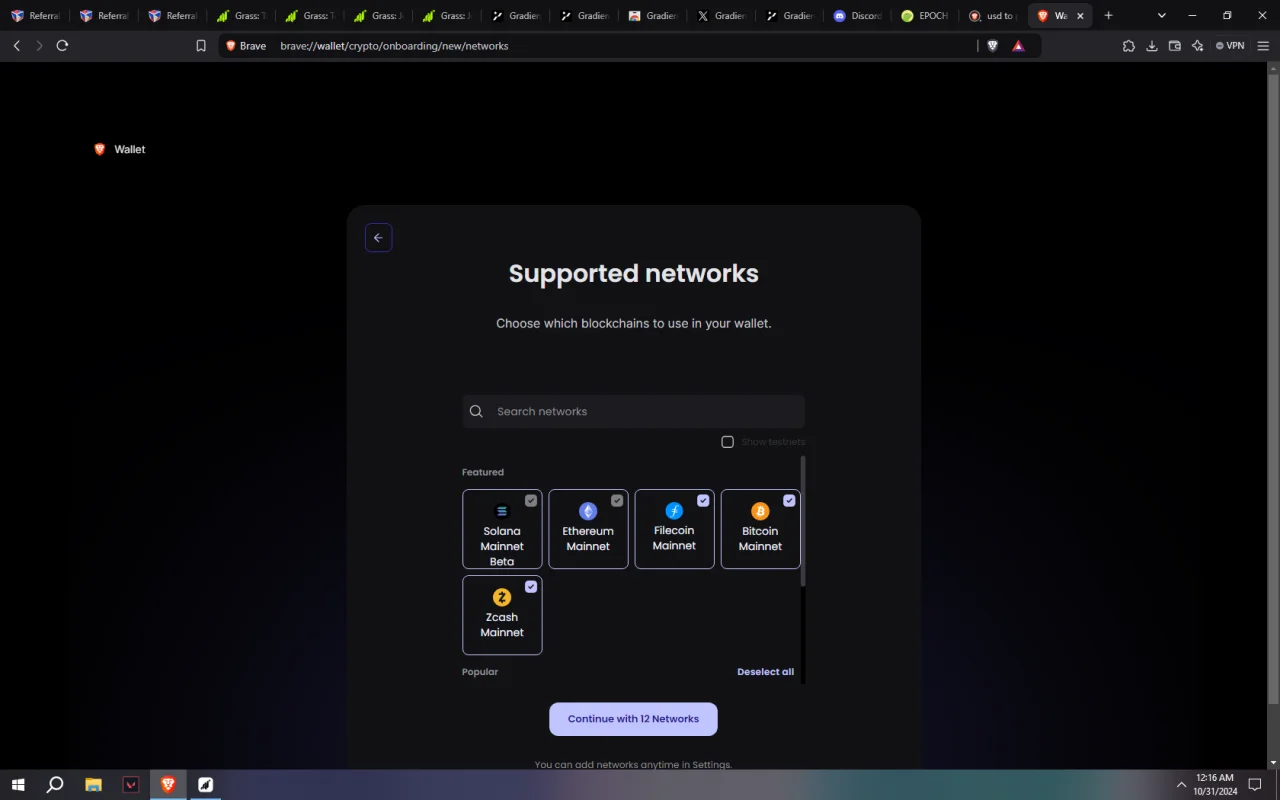
Task: Open the Leo AI sparkle icon
Action: point(1198,46)
